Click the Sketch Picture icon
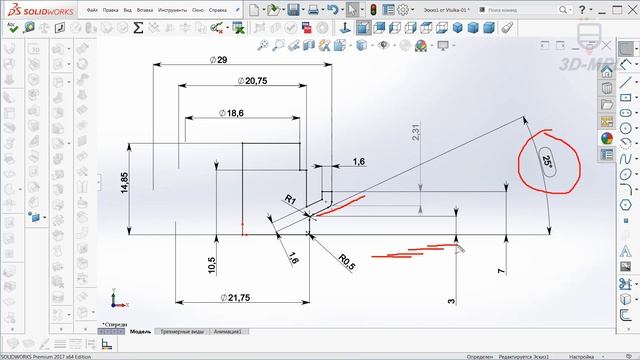This screenshot has height=360, width=640. pos(625,267)
